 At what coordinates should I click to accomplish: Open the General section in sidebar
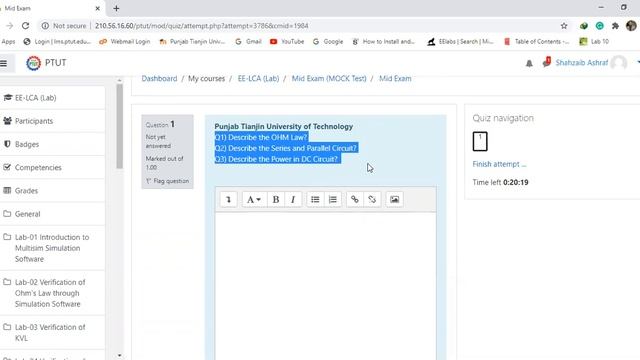[x=52, y=214]
